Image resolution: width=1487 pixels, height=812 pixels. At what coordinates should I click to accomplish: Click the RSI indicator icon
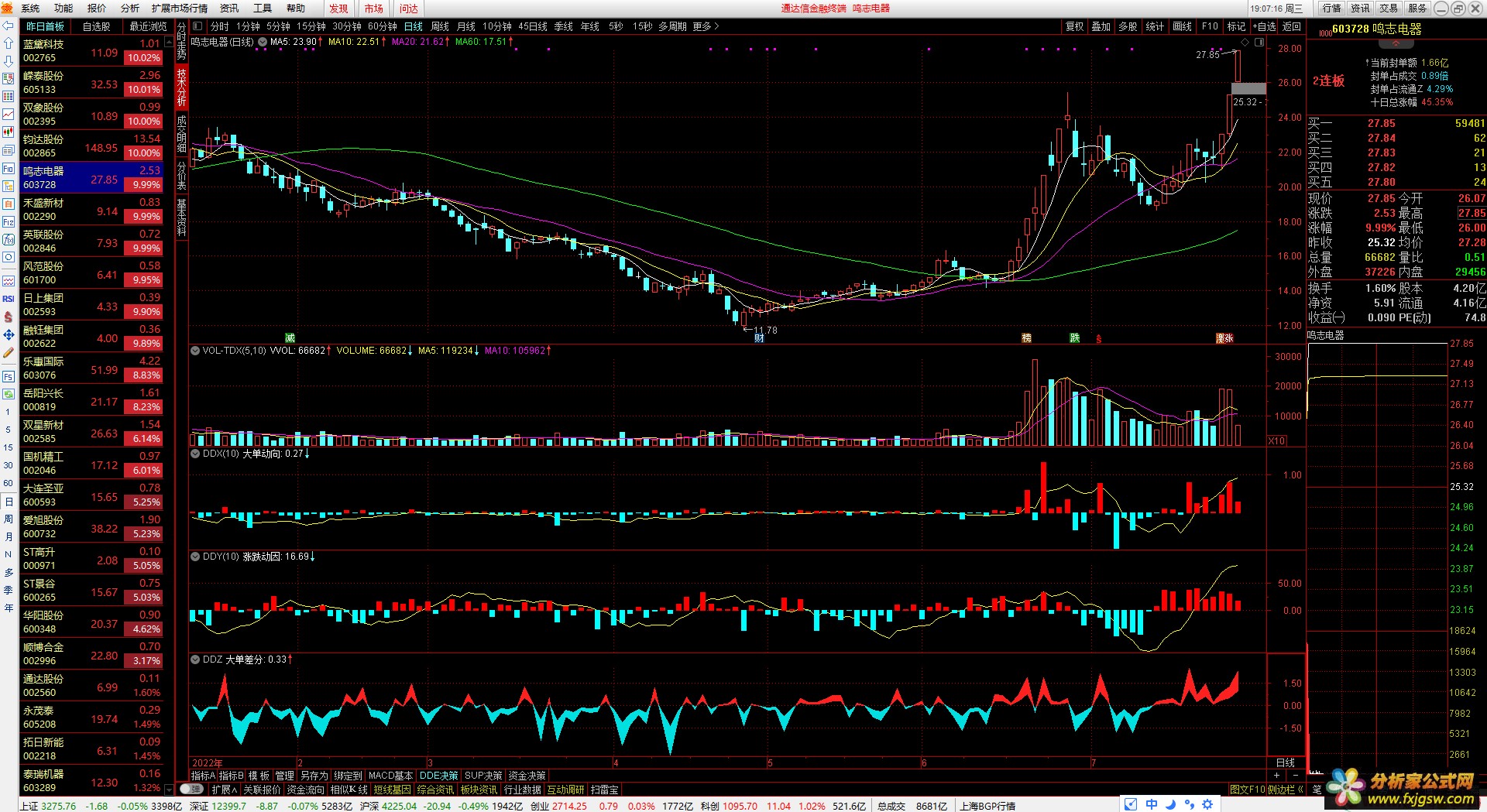pos(9,299)
